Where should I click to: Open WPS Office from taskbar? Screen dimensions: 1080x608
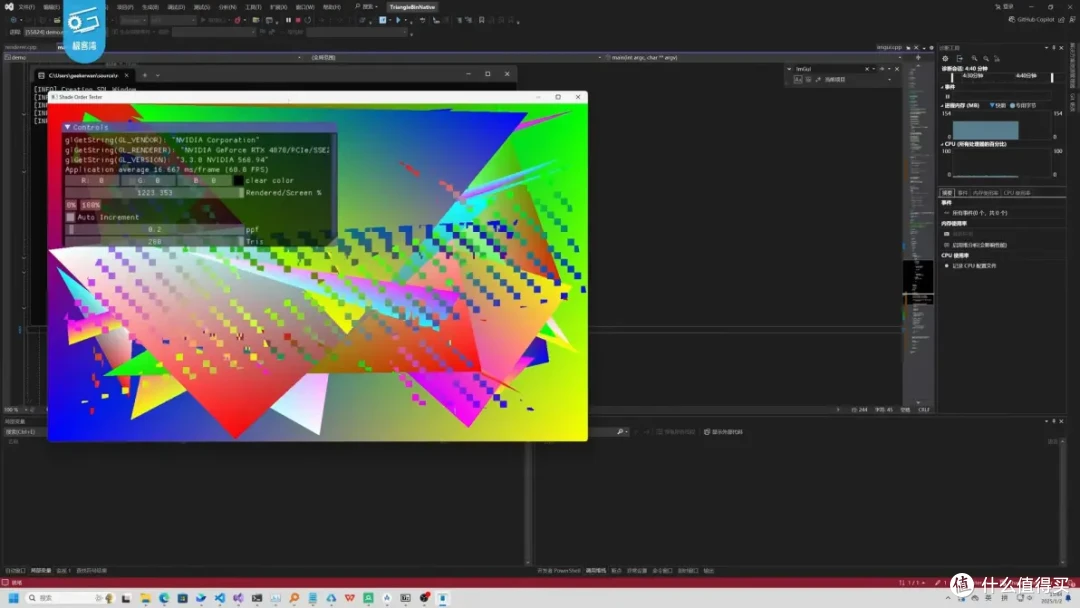coord(350,598)
